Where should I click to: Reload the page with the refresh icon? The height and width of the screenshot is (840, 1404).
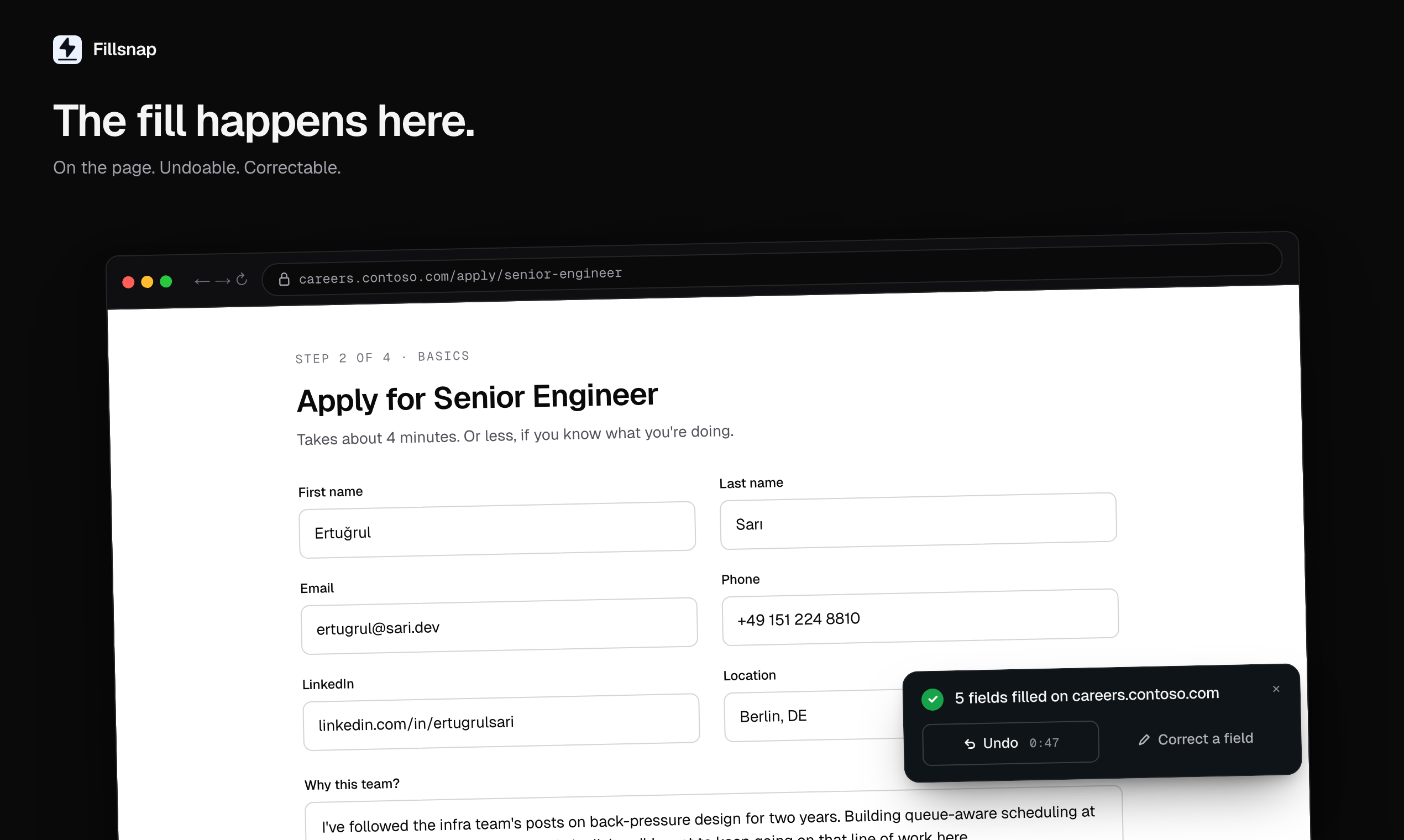pyautogui.click(x=242, y=280)
